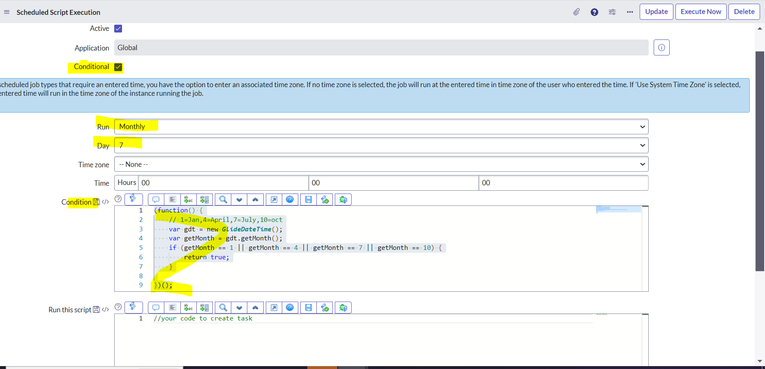
Task: Click the return true line in Condition script
Action: coord(206,257)
